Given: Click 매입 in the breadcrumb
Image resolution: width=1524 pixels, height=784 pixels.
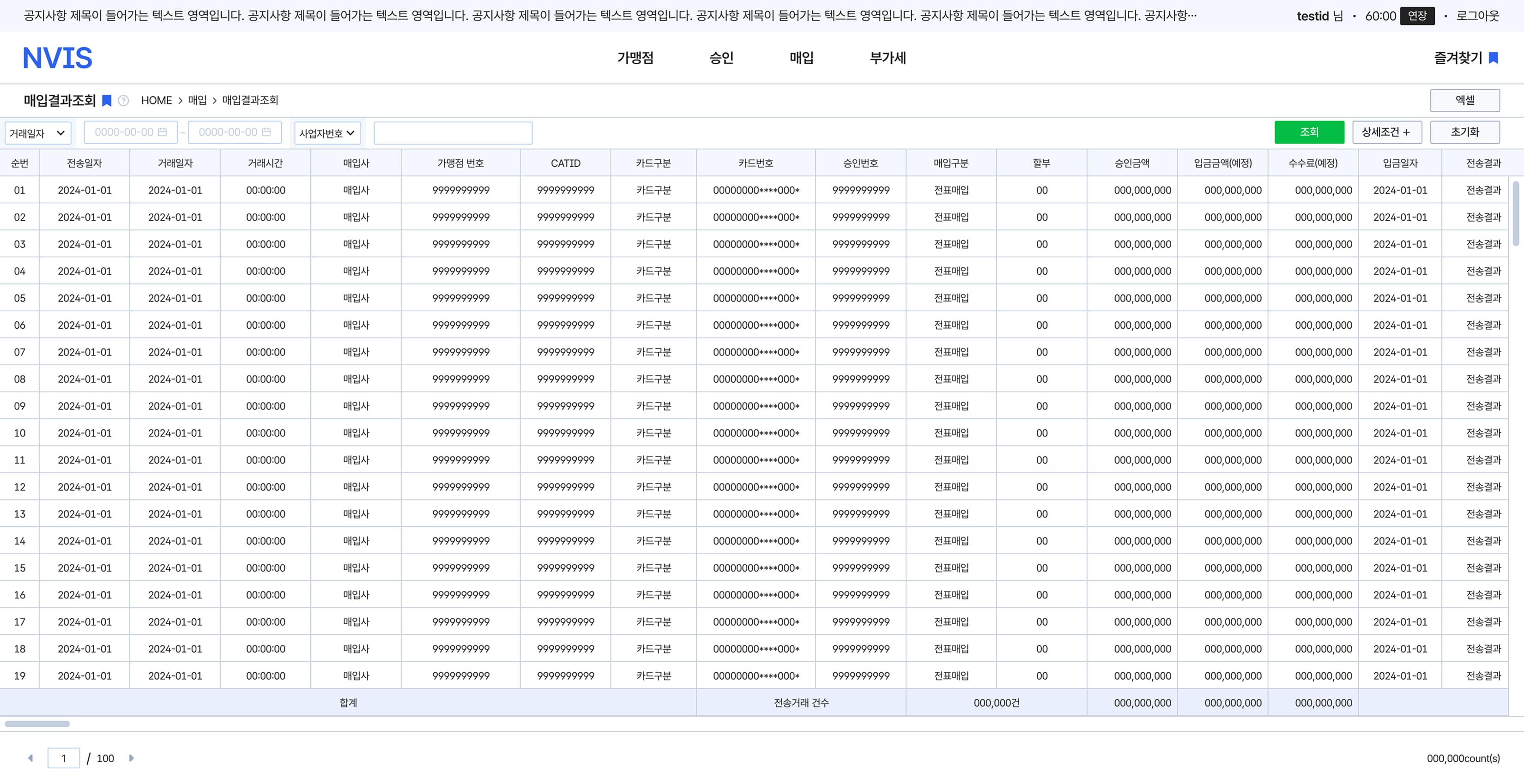Looking at the screenshot, I should pos(197,101).
